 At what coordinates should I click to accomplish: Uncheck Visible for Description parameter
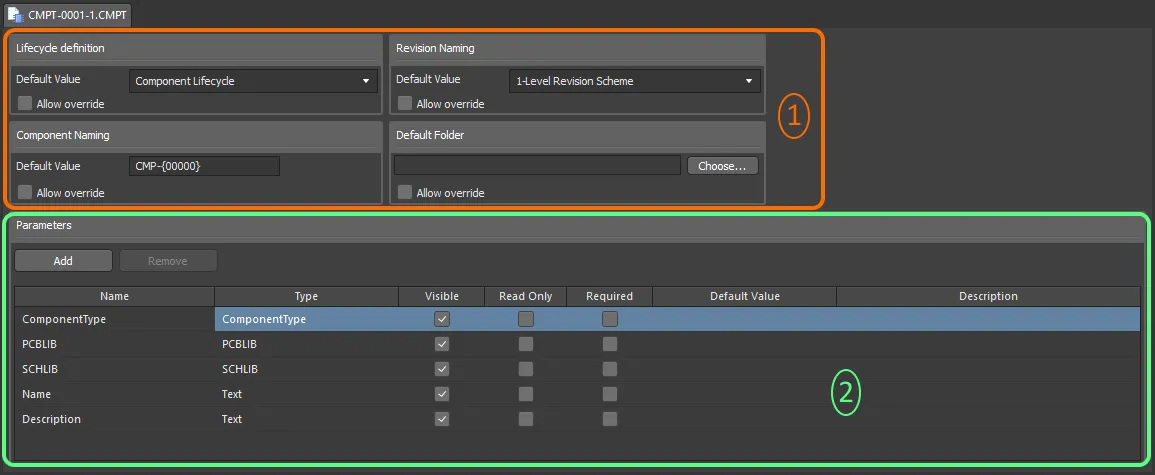coord(442,418)
